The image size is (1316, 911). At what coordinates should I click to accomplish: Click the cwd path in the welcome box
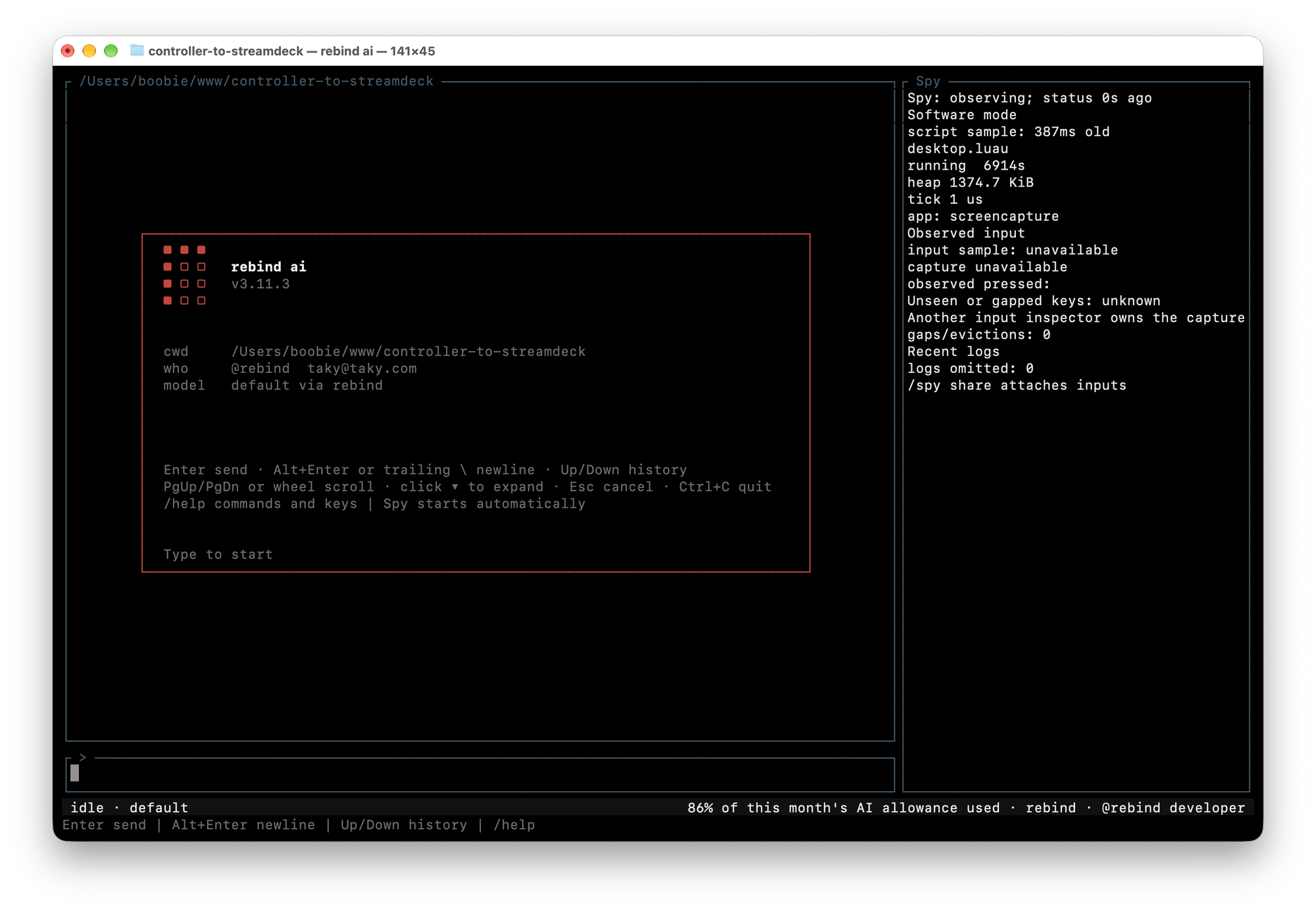(x=408, y=352)
